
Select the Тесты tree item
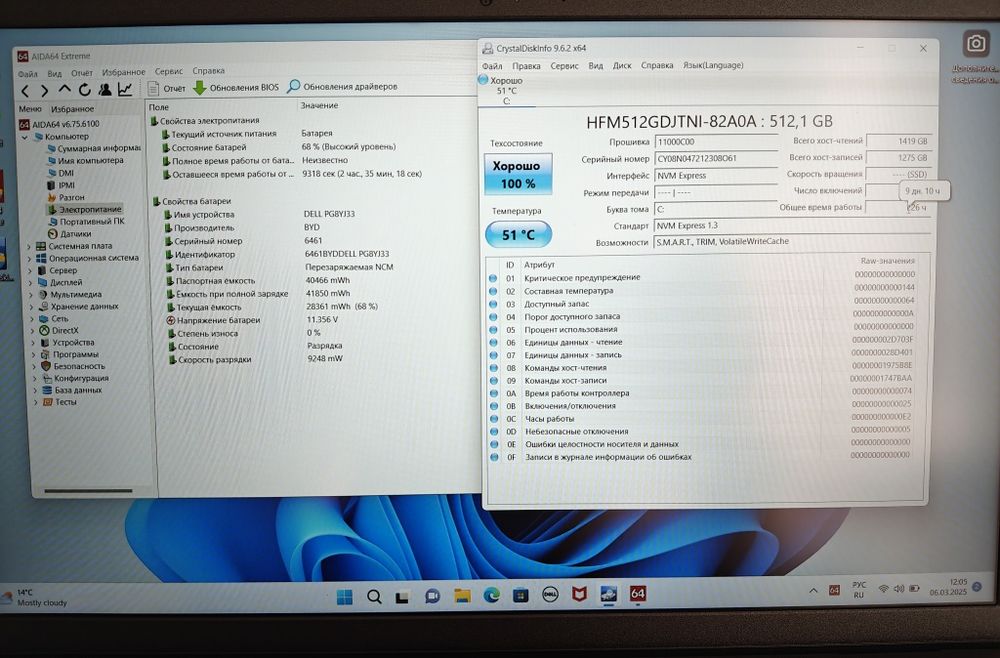pyautogui.click(x=59, y=402)
